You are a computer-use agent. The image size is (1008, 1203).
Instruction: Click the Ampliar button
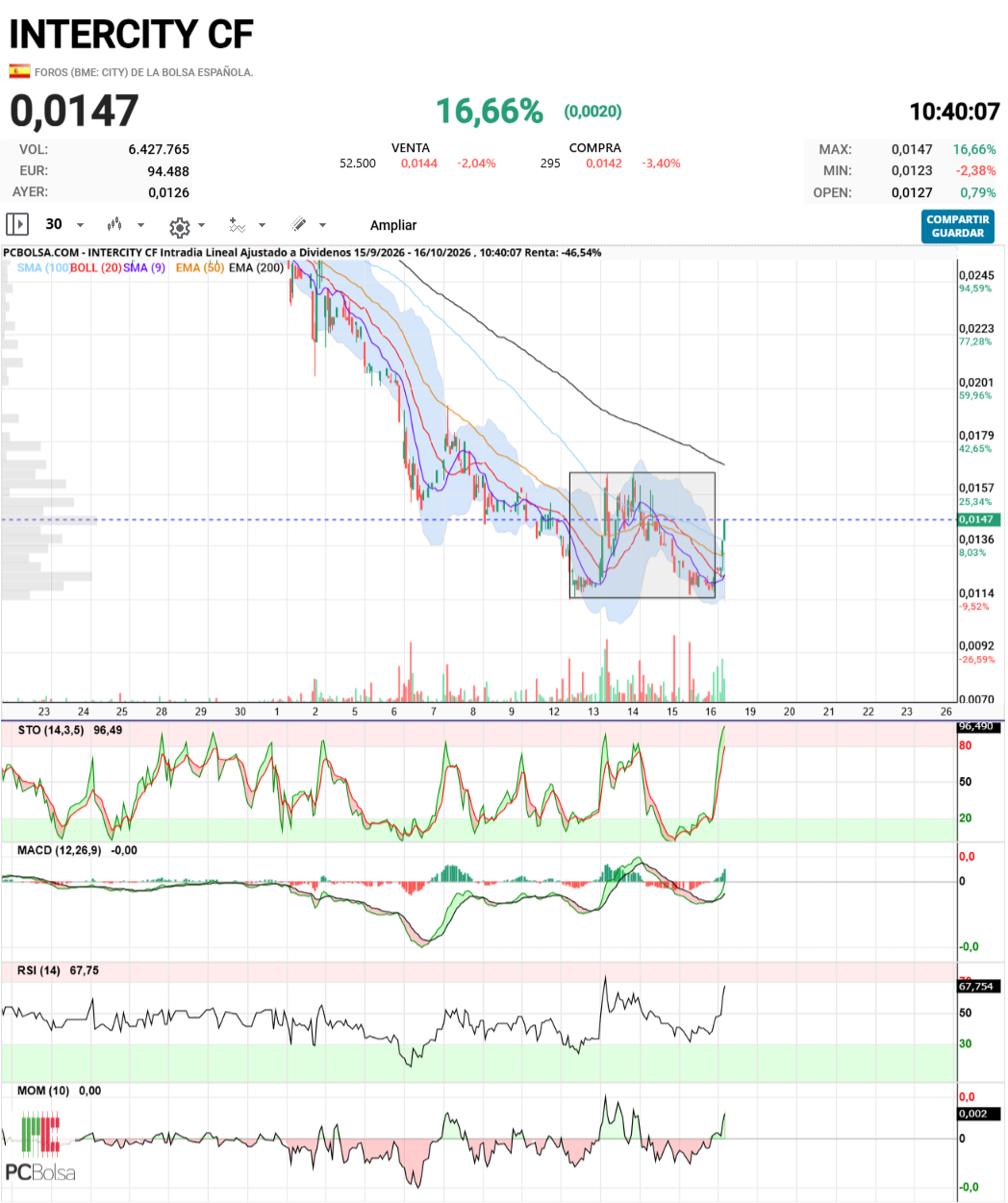pyautogui.click(x=393, y=225)
